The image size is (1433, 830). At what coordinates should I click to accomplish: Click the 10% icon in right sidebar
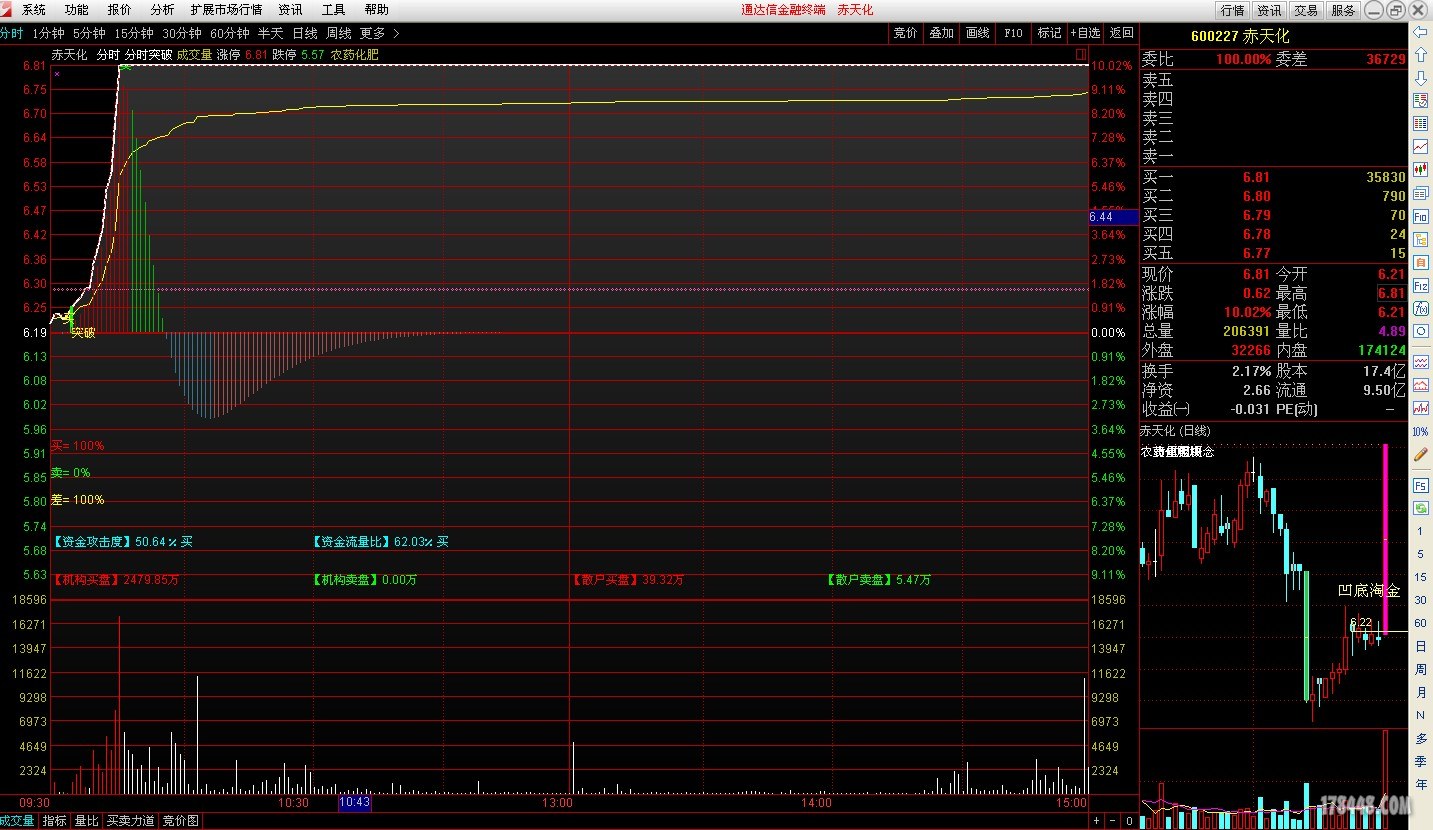pyautogui.click(x=1420, y=432)
